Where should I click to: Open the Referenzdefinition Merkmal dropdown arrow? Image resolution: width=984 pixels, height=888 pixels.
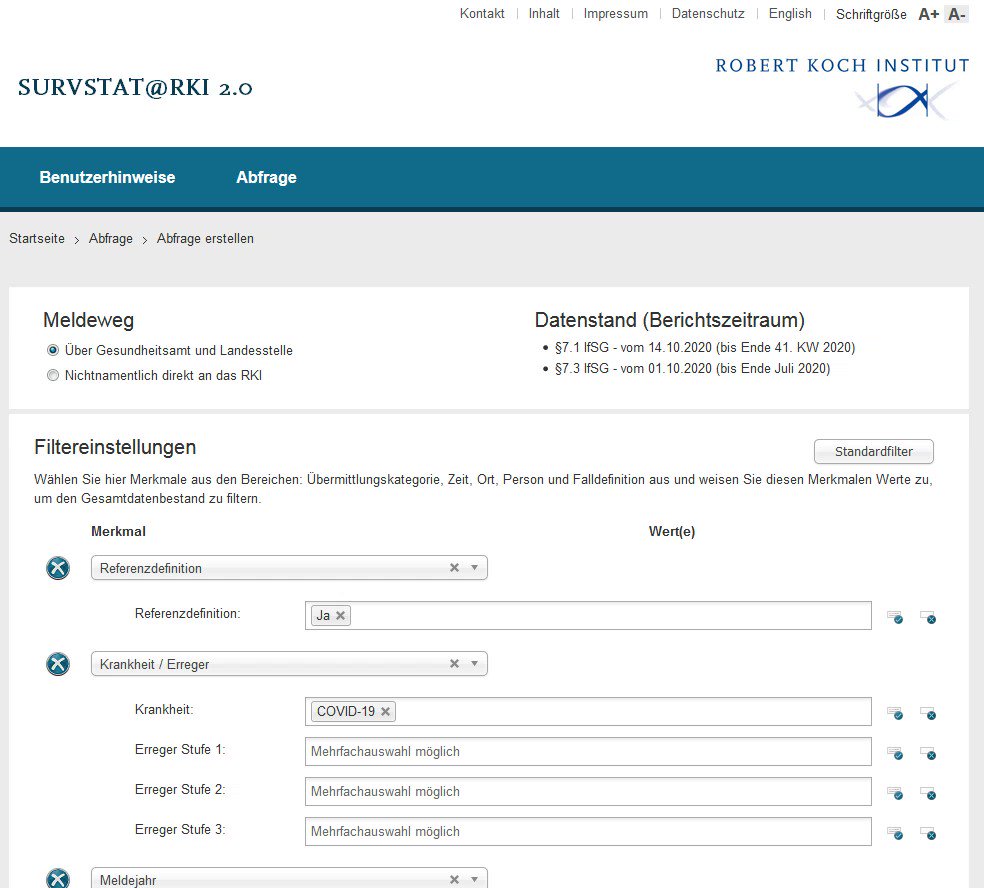[474, 567]
